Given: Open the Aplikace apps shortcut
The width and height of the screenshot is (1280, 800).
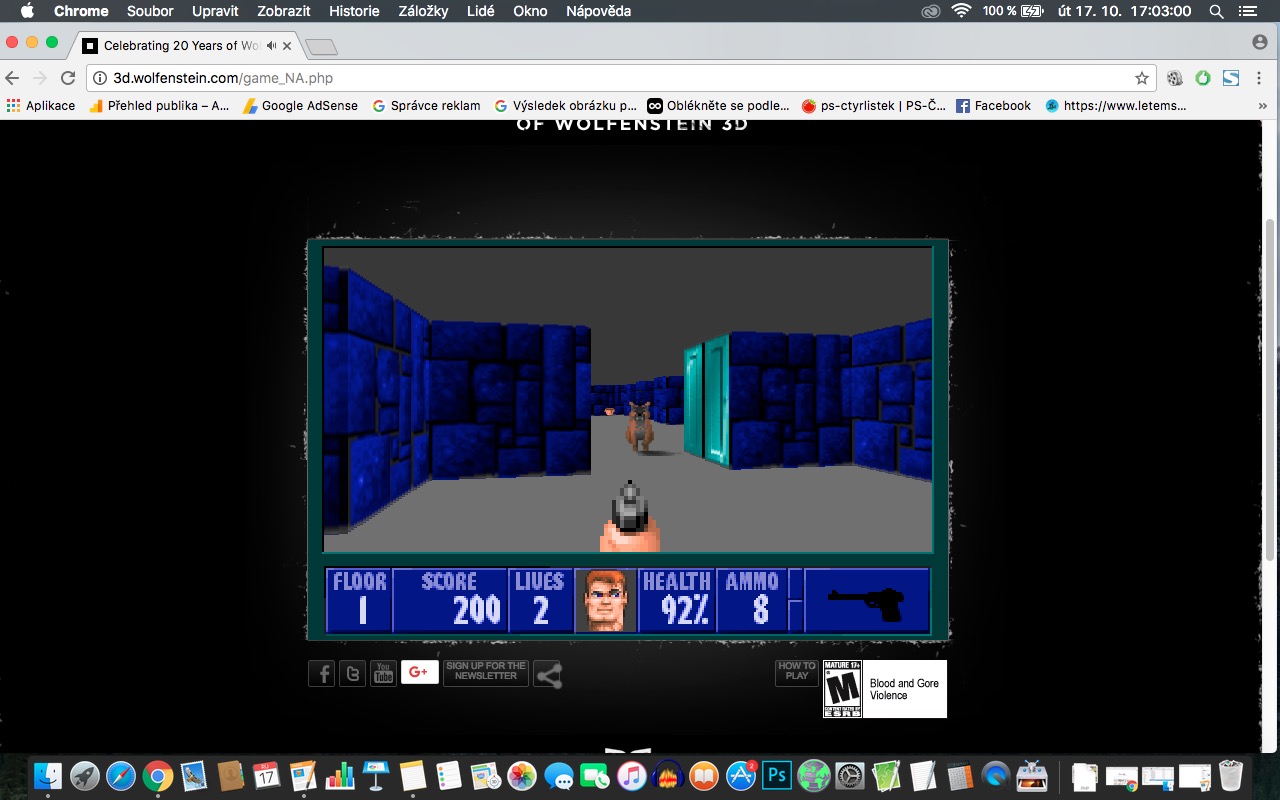Looking at the screenshot, I should tap(41, 105).
